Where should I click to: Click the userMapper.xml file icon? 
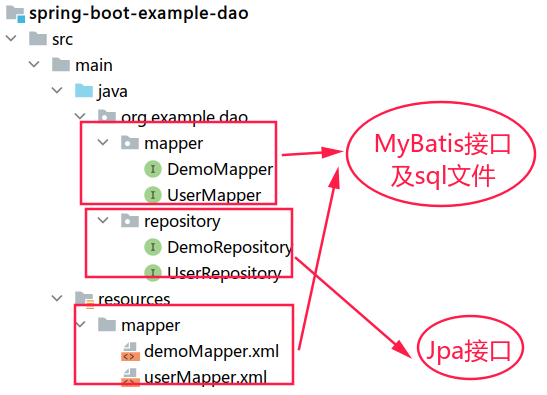coord(130,377)
